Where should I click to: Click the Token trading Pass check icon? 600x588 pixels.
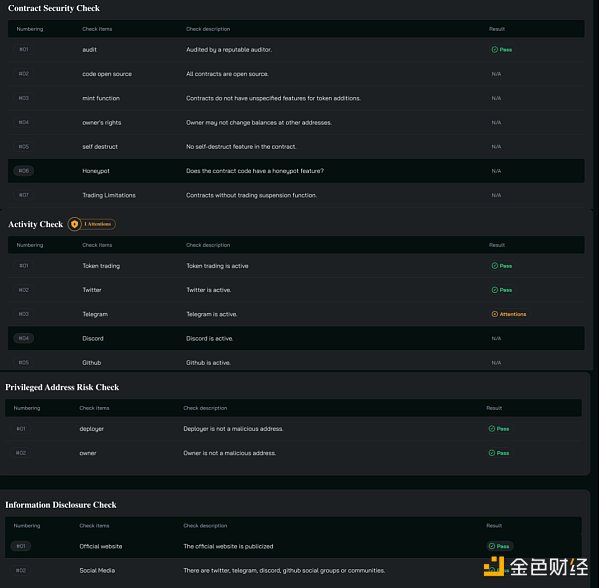click(x=494, y=266)
